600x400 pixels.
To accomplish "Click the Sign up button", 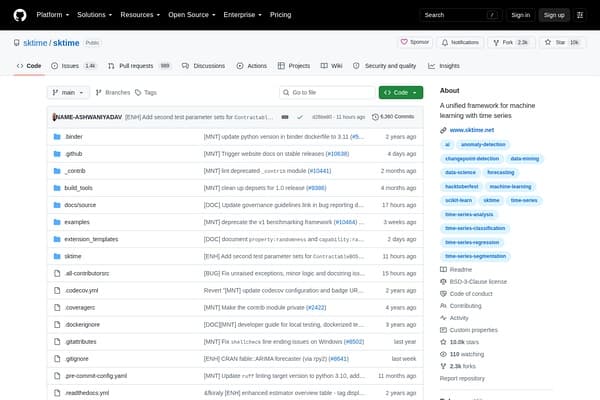I will pyautogui.click(x=554, y=15).
